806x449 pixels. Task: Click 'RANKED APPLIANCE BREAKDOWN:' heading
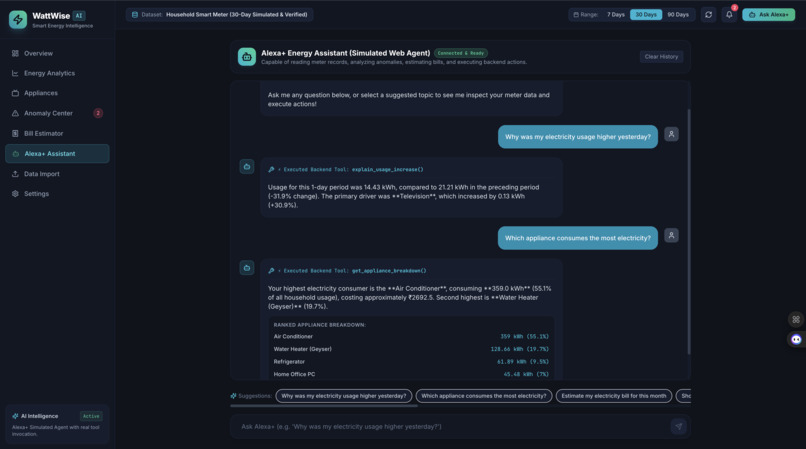(x=320, y=325)
